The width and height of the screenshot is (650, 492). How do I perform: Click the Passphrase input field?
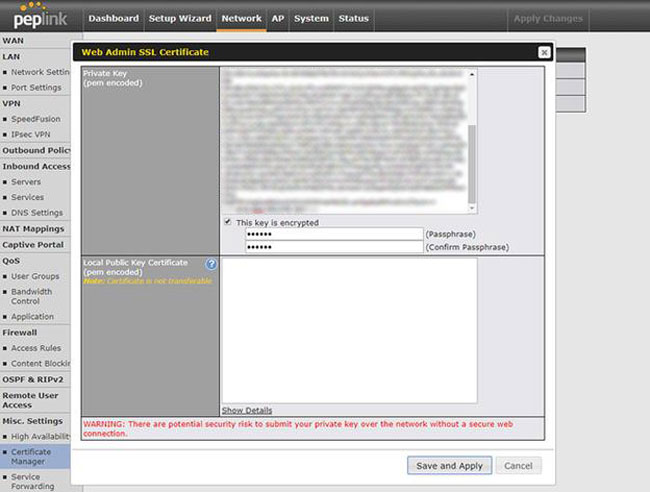[x=334, y=234]
